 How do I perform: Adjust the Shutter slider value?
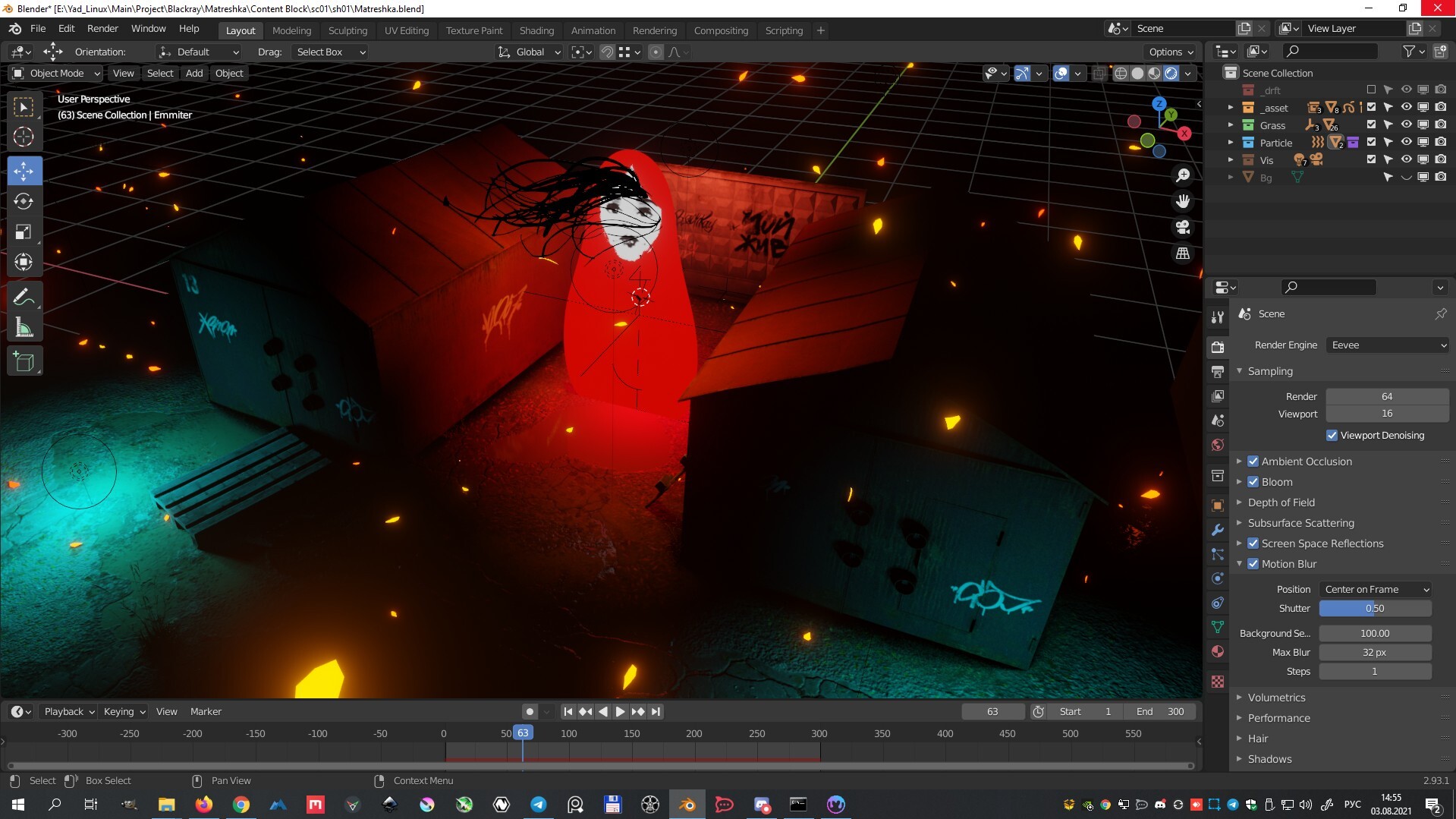tap(1375, 608)
